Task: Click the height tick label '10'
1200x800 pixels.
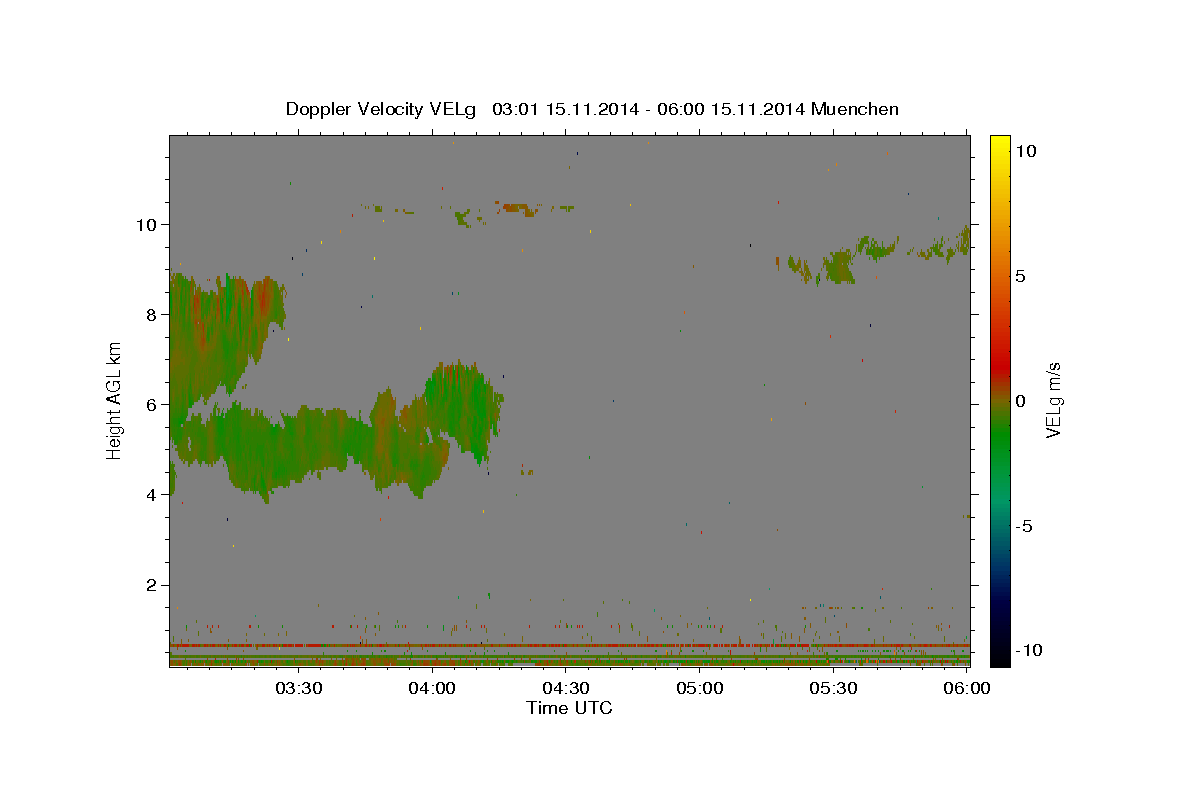Action: coord(146,224)
